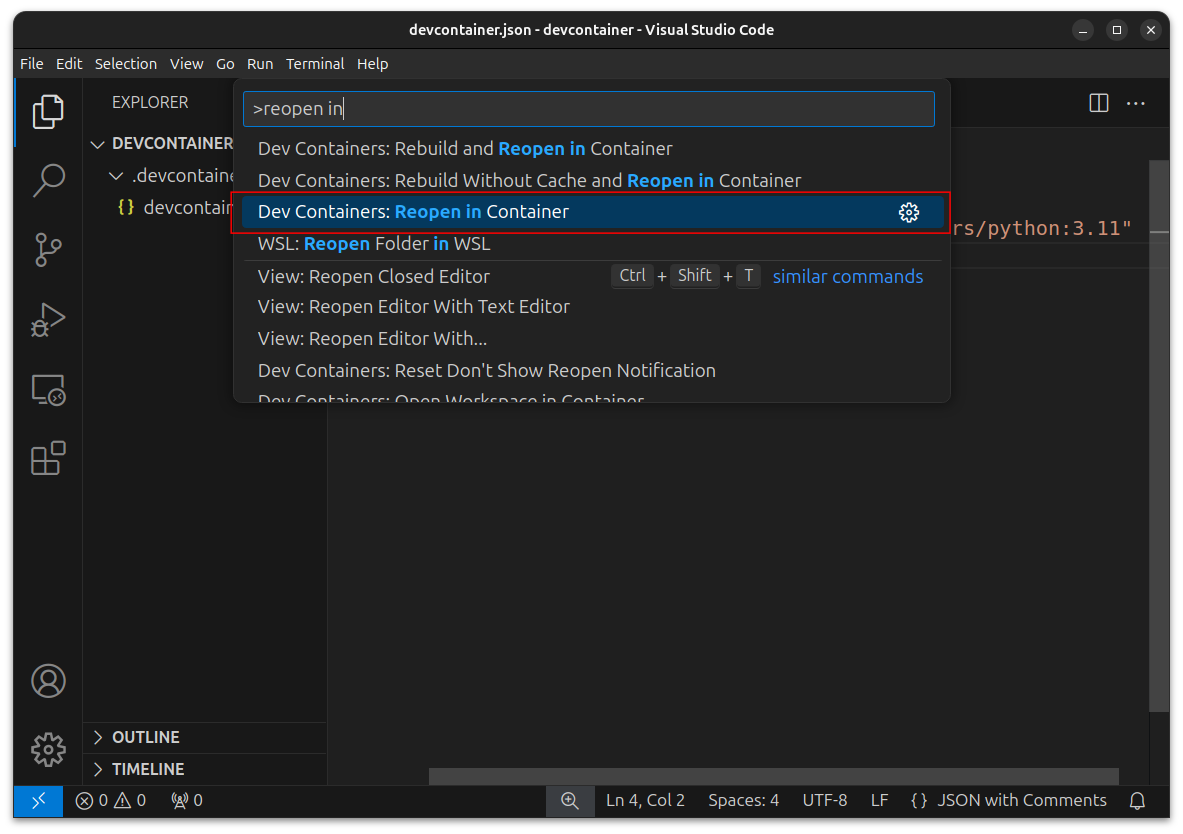Click the forwarded ports indicator in status bar
This screenshot has height=834, width=1183.
click(x=186, y=801)
